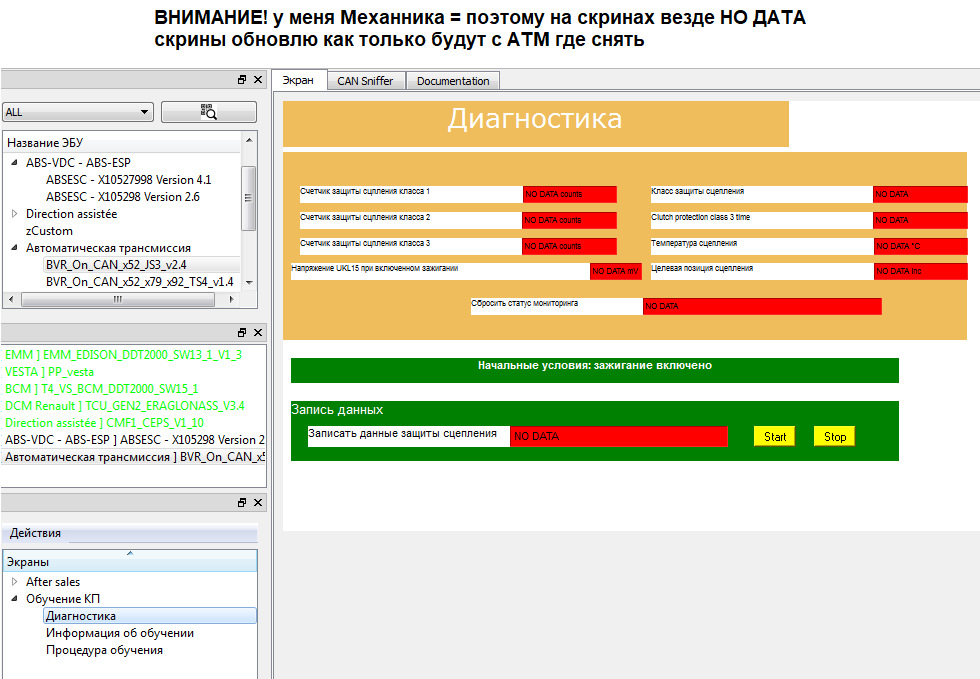Close the detected ECUs panel
This screenshot has width=980, height=679.
point(258,332)
